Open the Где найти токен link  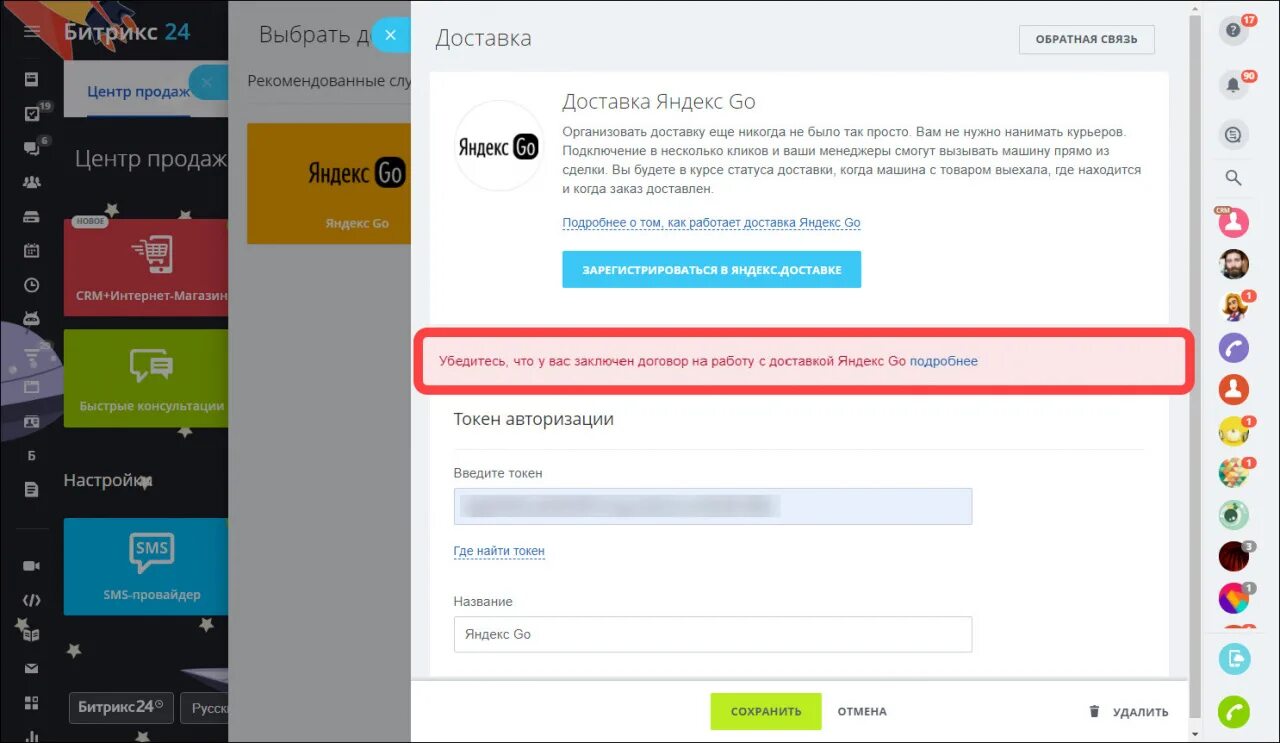499,551
